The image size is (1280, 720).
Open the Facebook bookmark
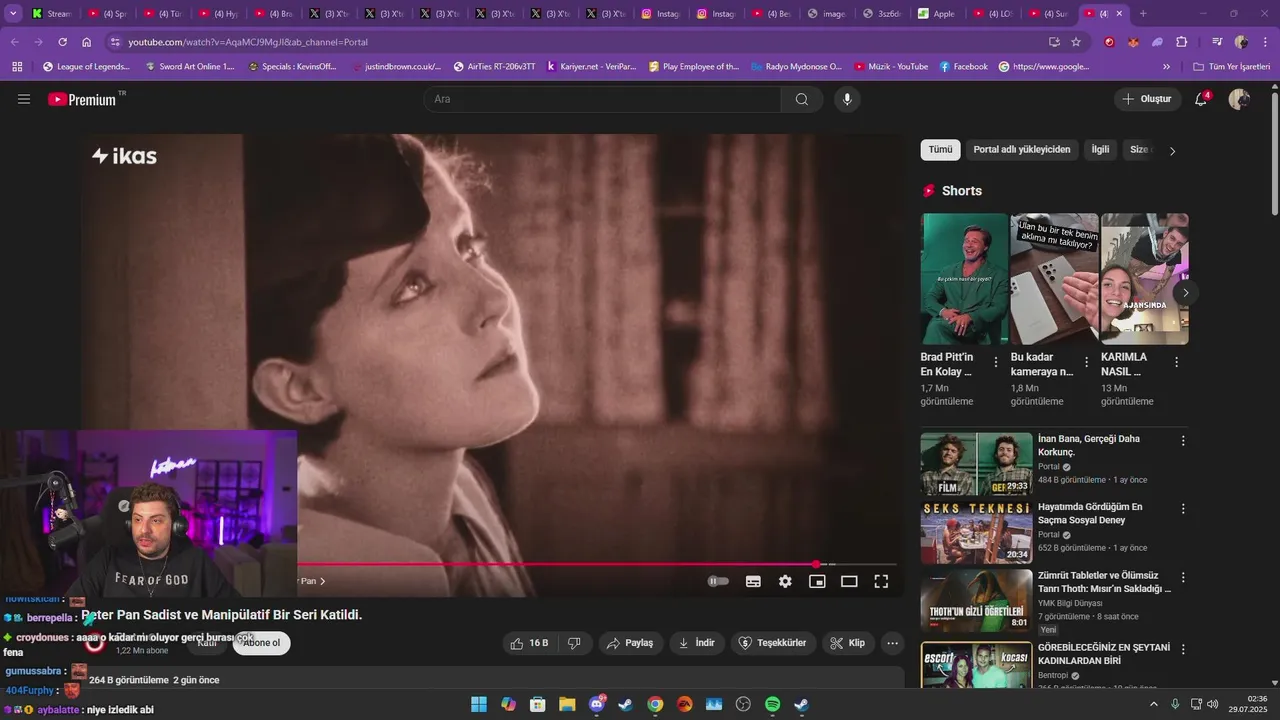[963, 67]
